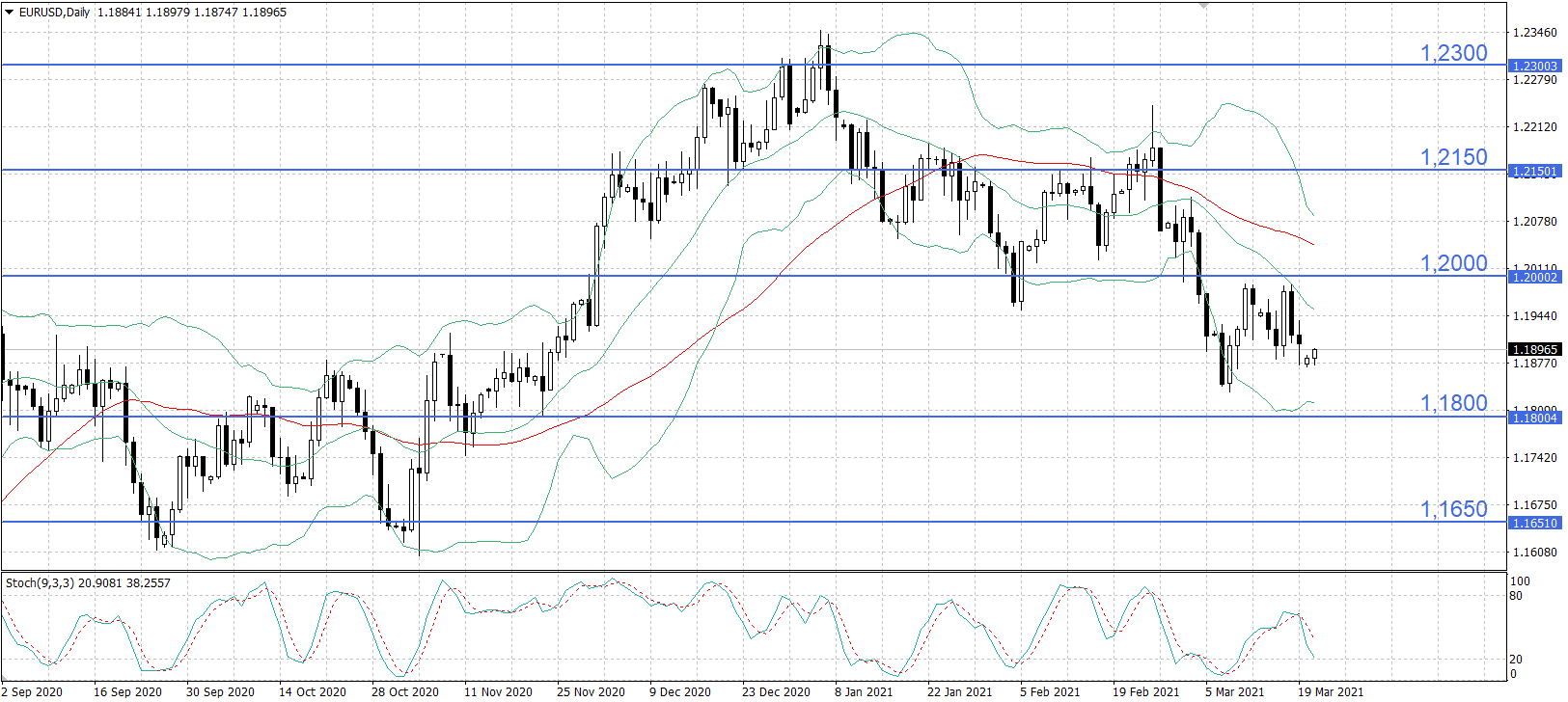Click the blue 1.18004 price tag
The height and width of the screenshot is (702, 1568).
coord(1534,418)
